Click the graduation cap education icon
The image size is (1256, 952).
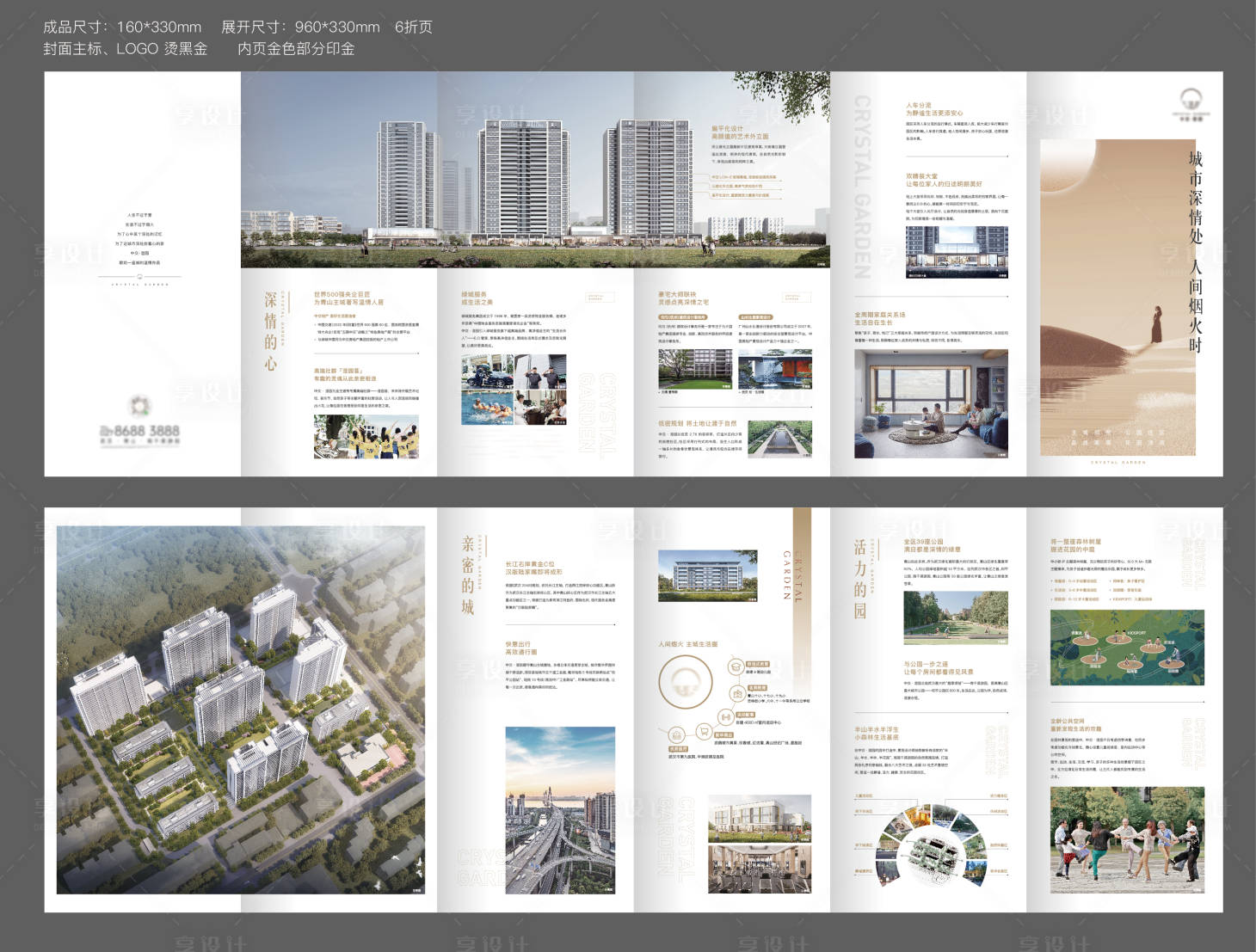click(x=736, y=666)
